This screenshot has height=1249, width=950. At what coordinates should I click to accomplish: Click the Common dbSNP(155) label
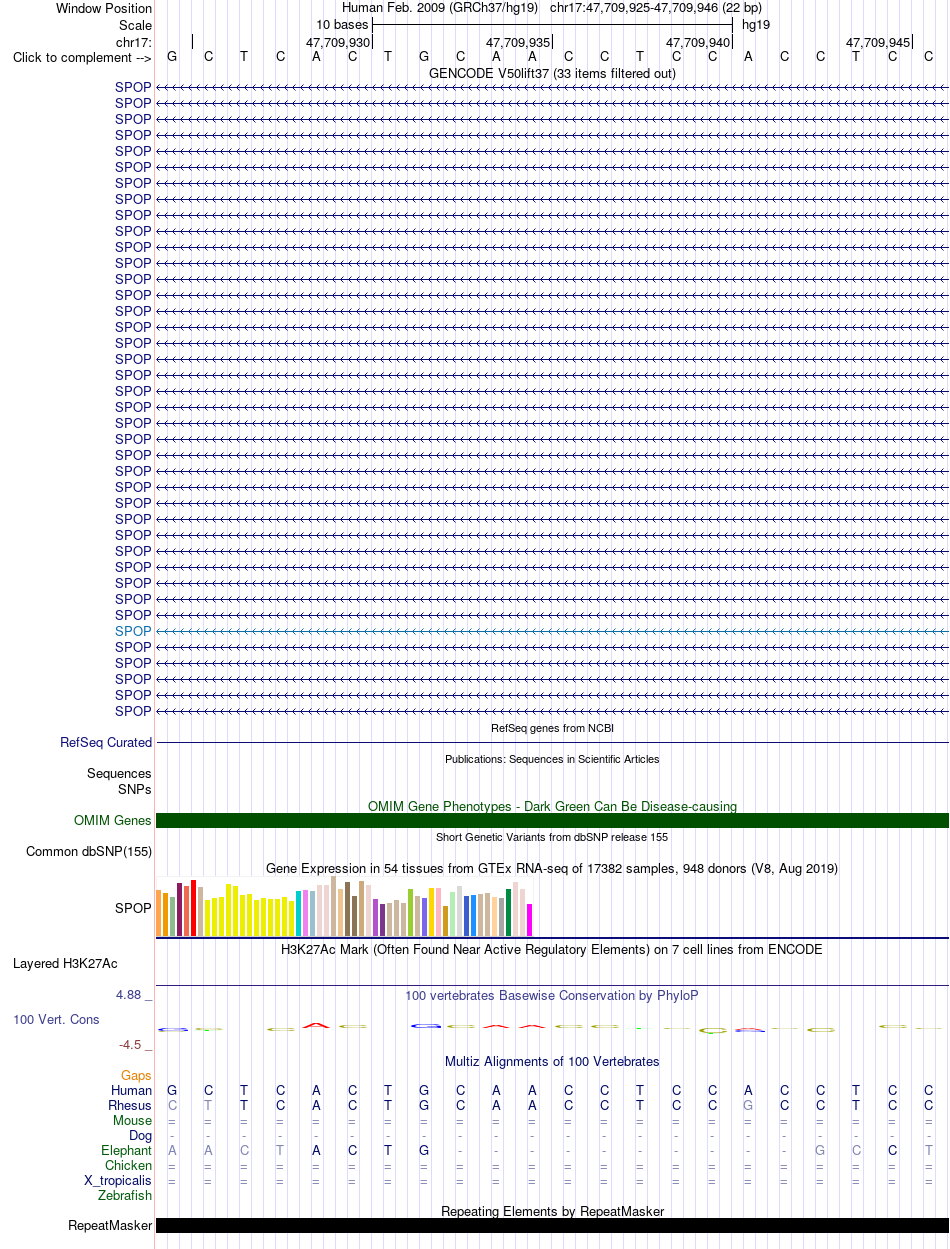(x=89, y=851)
